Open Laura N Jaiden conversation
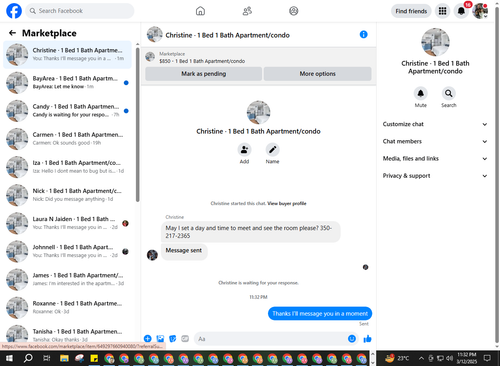 pos(67,223)
